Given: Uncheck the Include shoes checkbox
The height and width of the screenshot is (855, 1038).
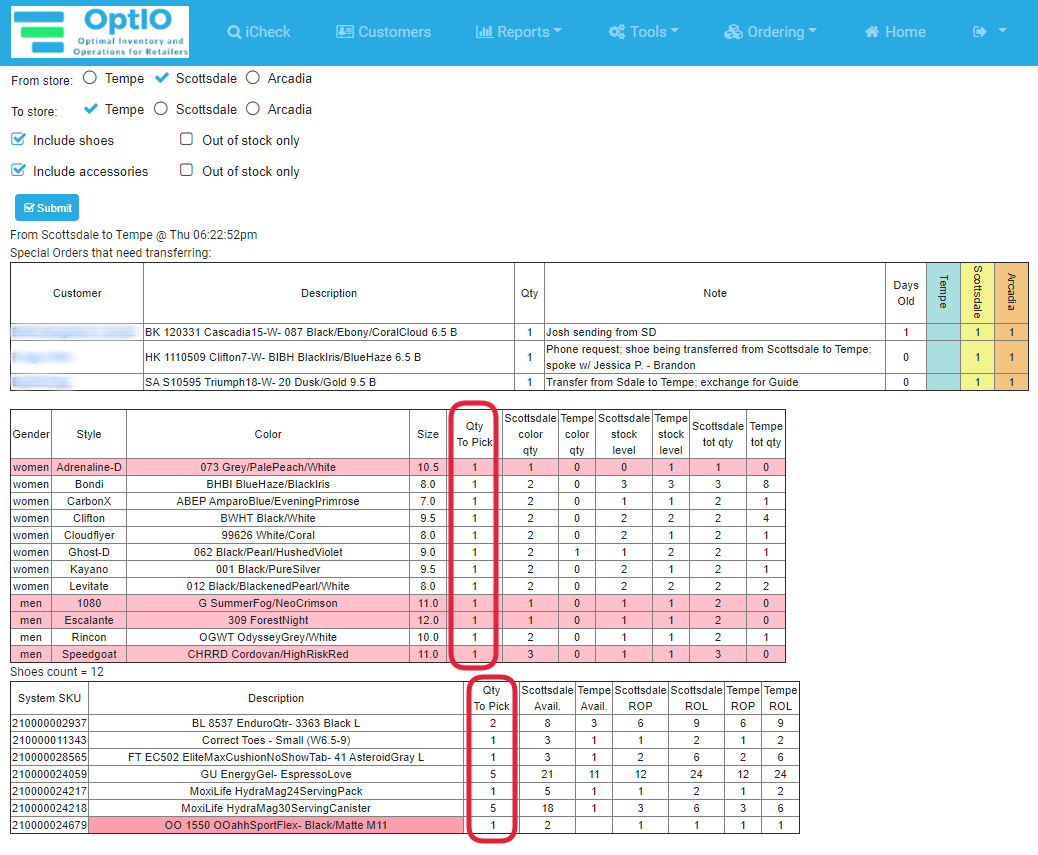Looking at the screenshot, I should pyautogui.click(x=17, y=140).
